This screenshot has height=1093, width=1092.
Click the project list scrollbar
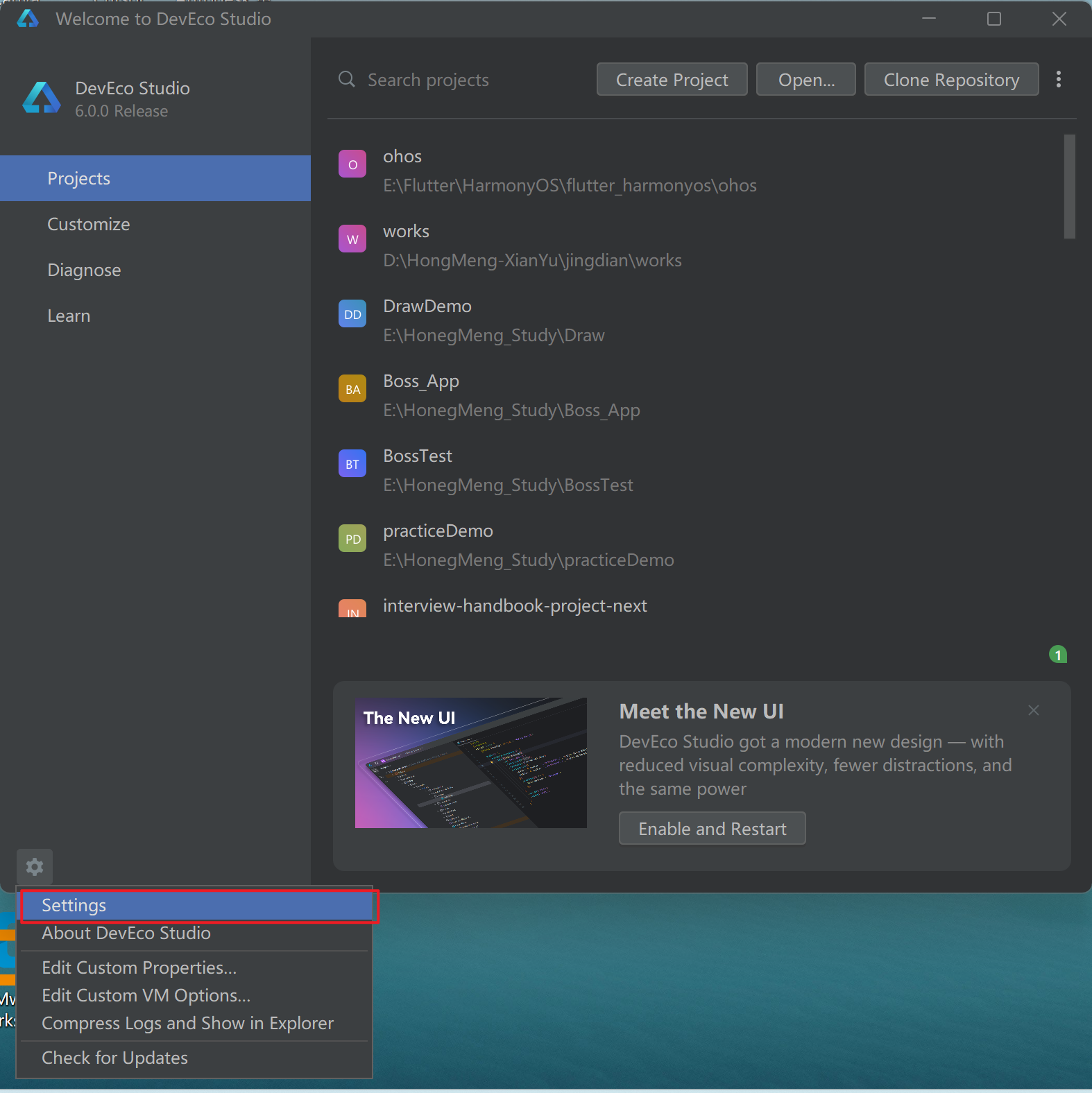tap(1070, 187)
